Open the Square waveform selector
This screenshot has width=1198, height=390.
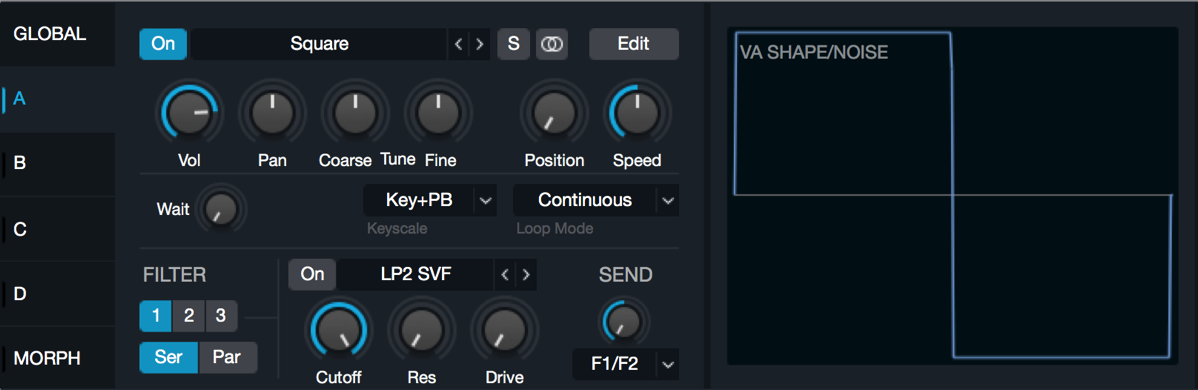319,44
